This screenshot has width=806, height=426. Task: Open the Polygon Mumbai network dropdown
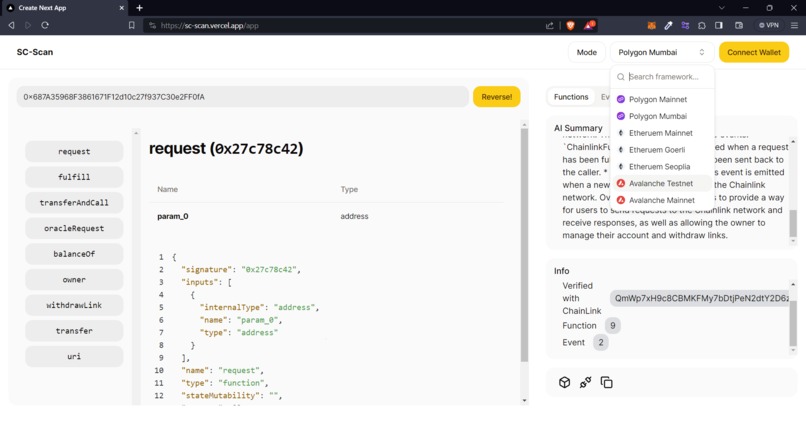click(662, 52)
